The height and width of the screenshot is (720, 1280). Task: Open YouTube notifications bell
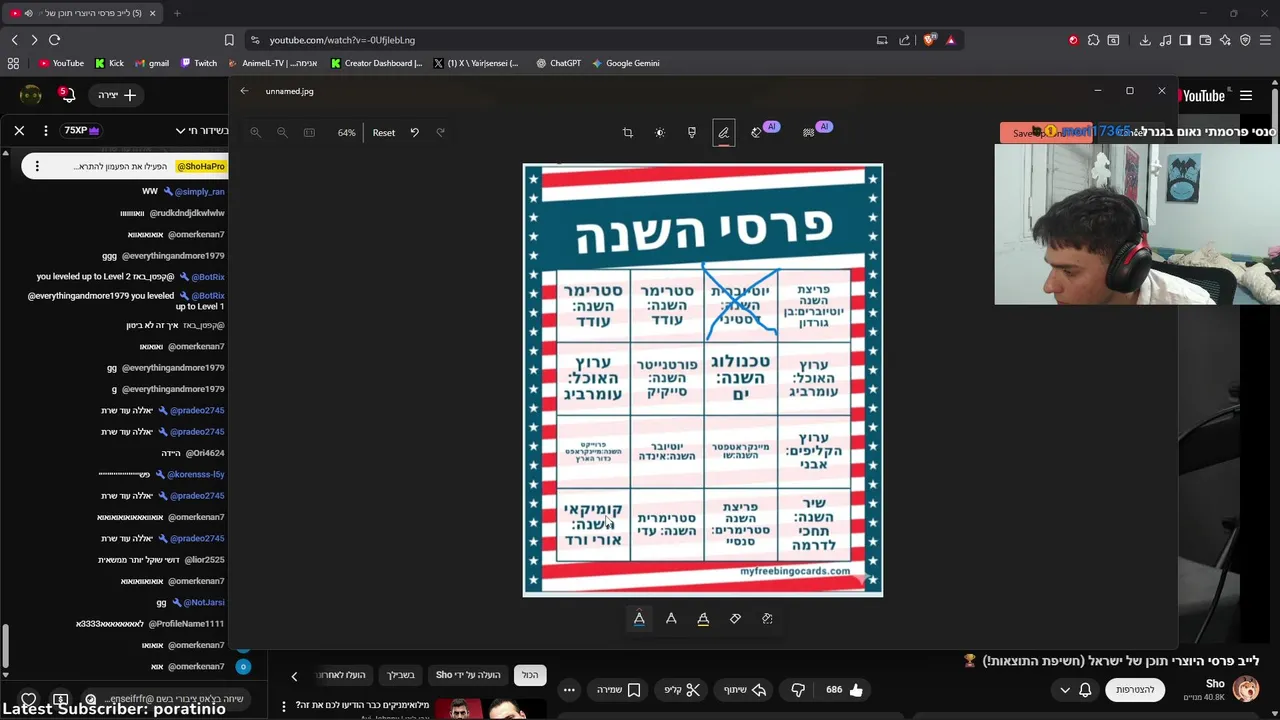[68, 95]
